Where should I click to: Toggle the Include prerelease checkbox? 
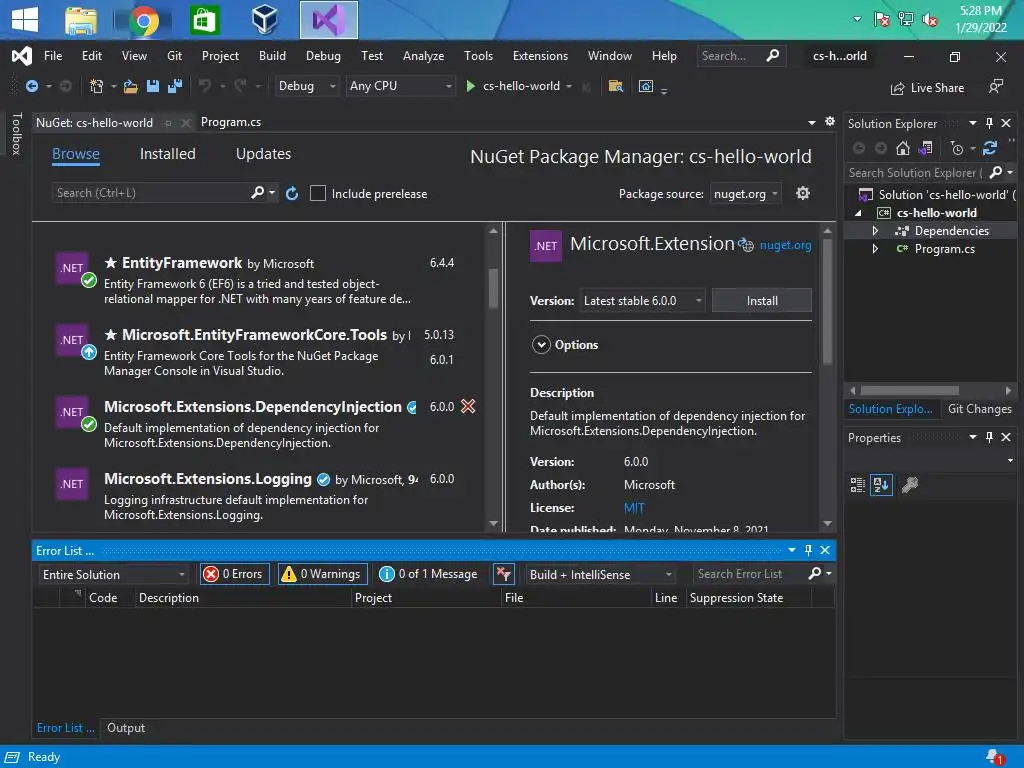pyautogui.click(x=317, y=193)
